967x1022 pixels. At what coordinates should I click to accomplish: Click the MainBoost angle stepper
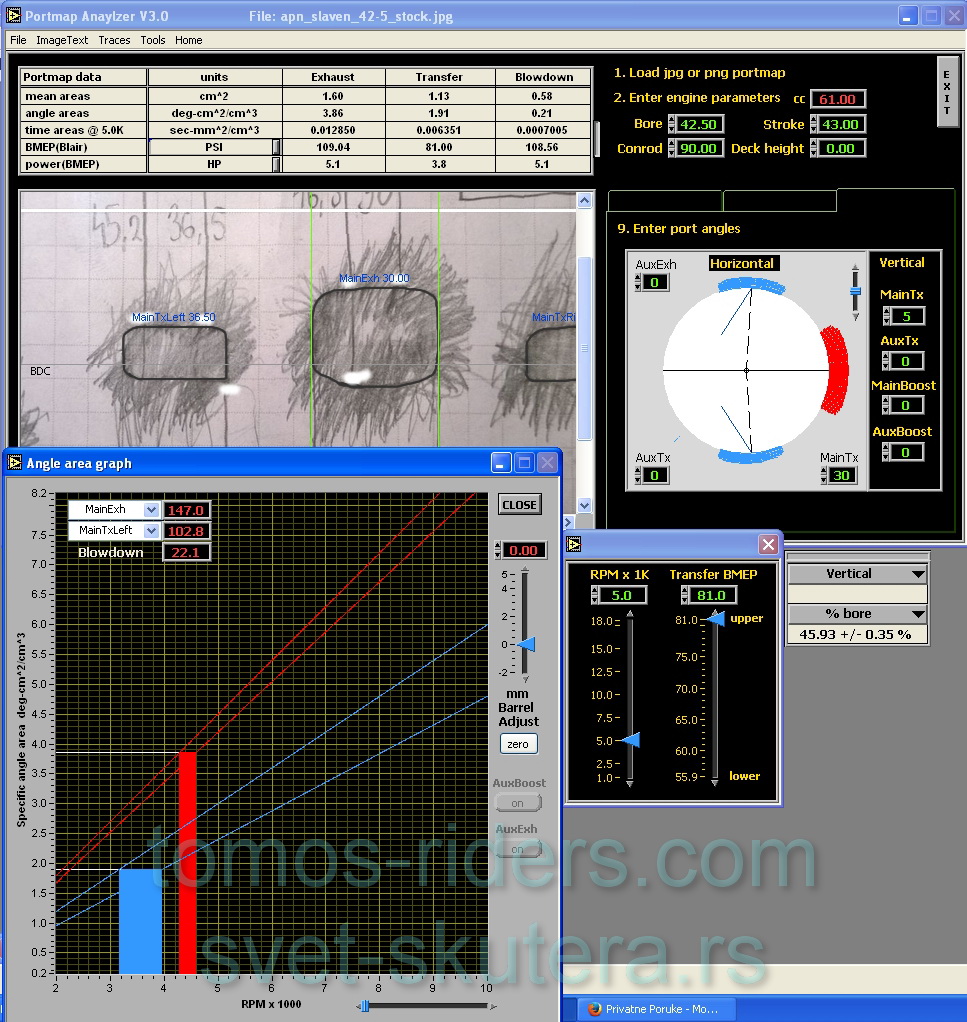pyautogui.click(x=886, y=406)
